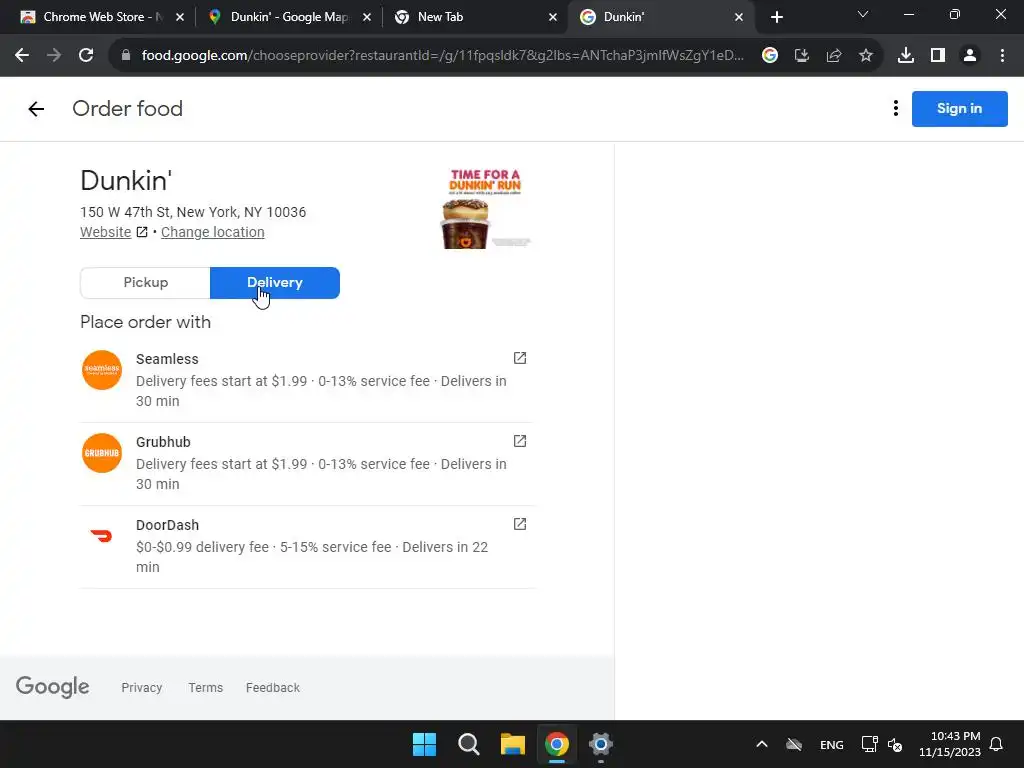Viewport: 1024px width, 768px height.
Task: Click the browser back arrow
Action: 22,56
